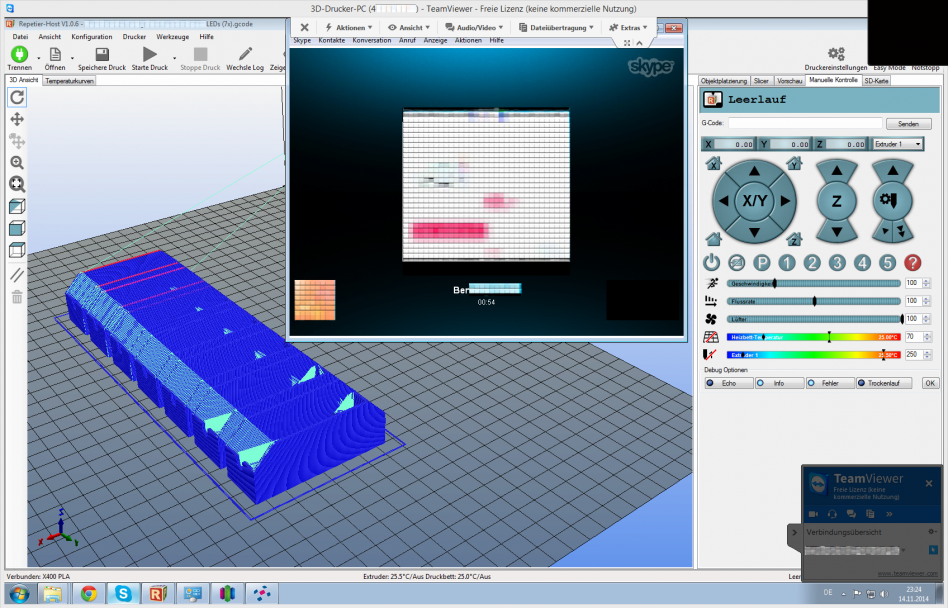Viewport: 948px width, 608px height.
Task: Toggle the Fehler debug option
Action: [x=830, y=383]
